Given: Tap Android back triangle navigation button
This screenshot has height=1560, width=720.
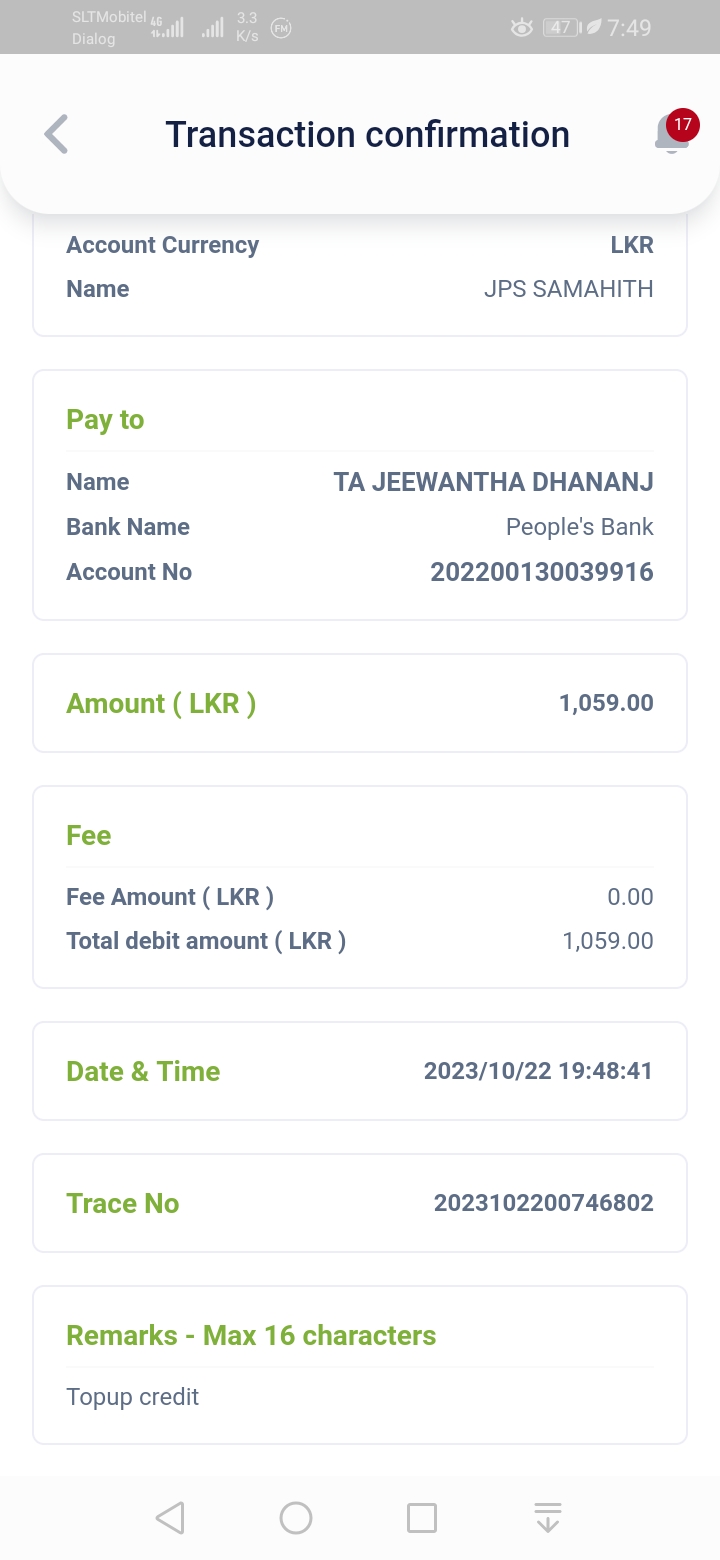Looking at the screenshot, I should pyautogui.click(x=170, y=1517).
